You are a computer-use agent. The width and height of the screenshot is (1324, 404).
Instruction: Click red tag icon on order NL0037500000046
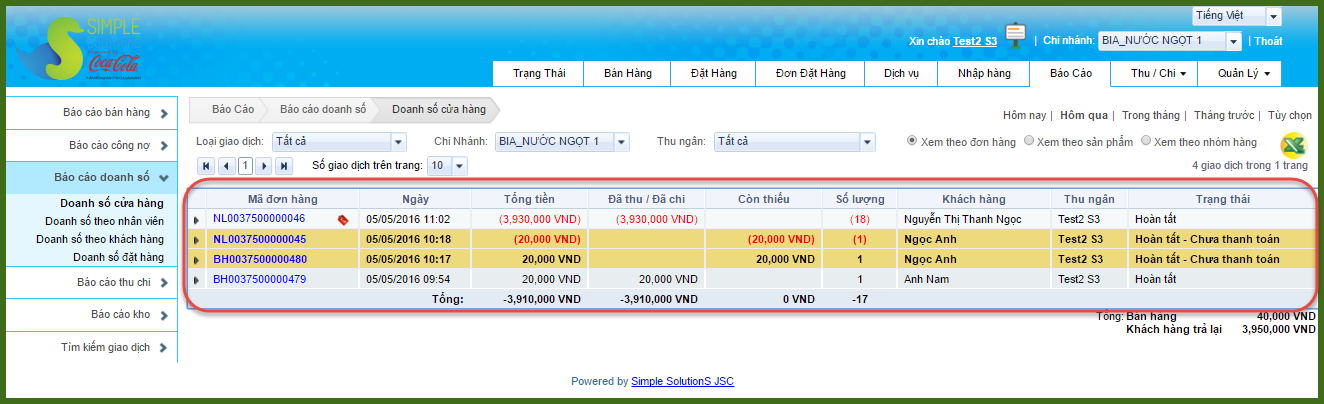coord(343,219)
